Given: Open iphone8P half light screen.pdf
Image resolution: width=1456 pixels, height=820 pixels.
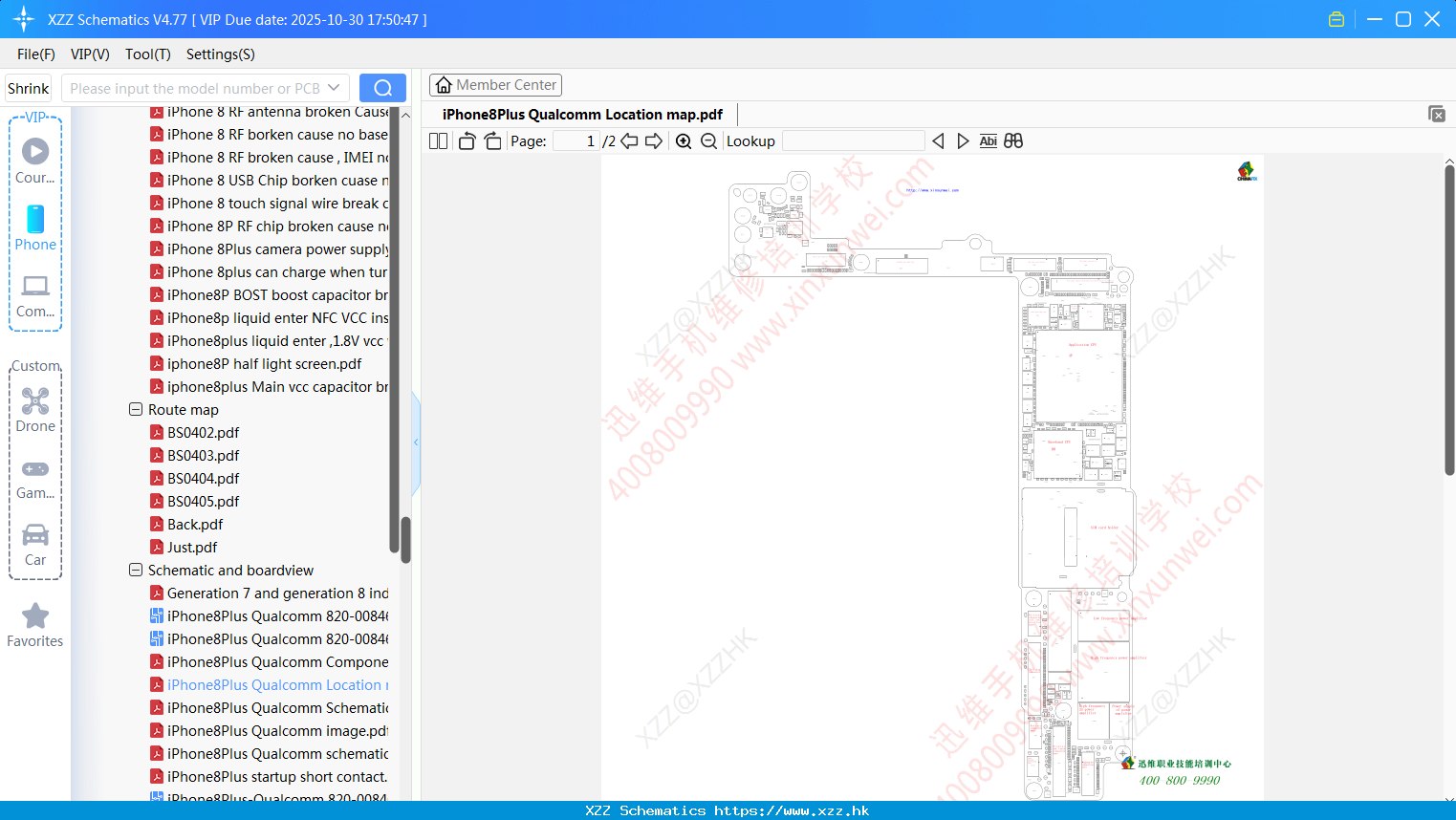Looking at the screenshot, I should (x=256, y=363).
